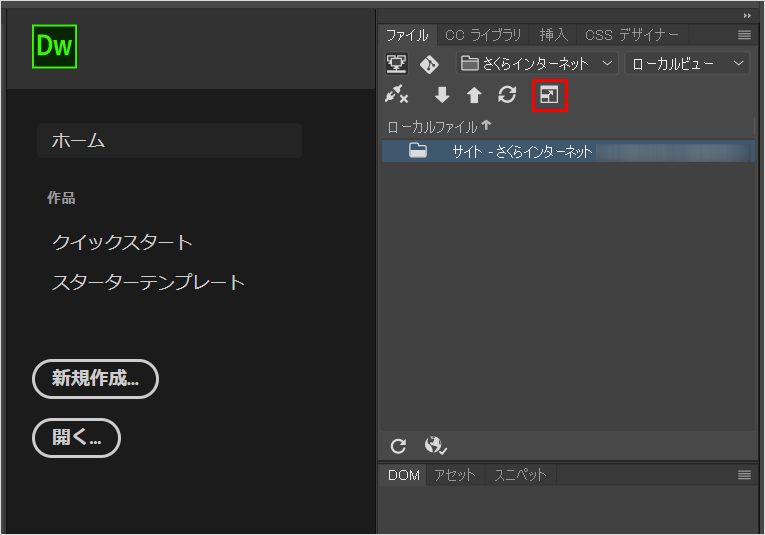The width and height of the screenshot is (765, 535).
Task: Switch to the CC ライブラリ tab
Action: click(x=483, y=35)
